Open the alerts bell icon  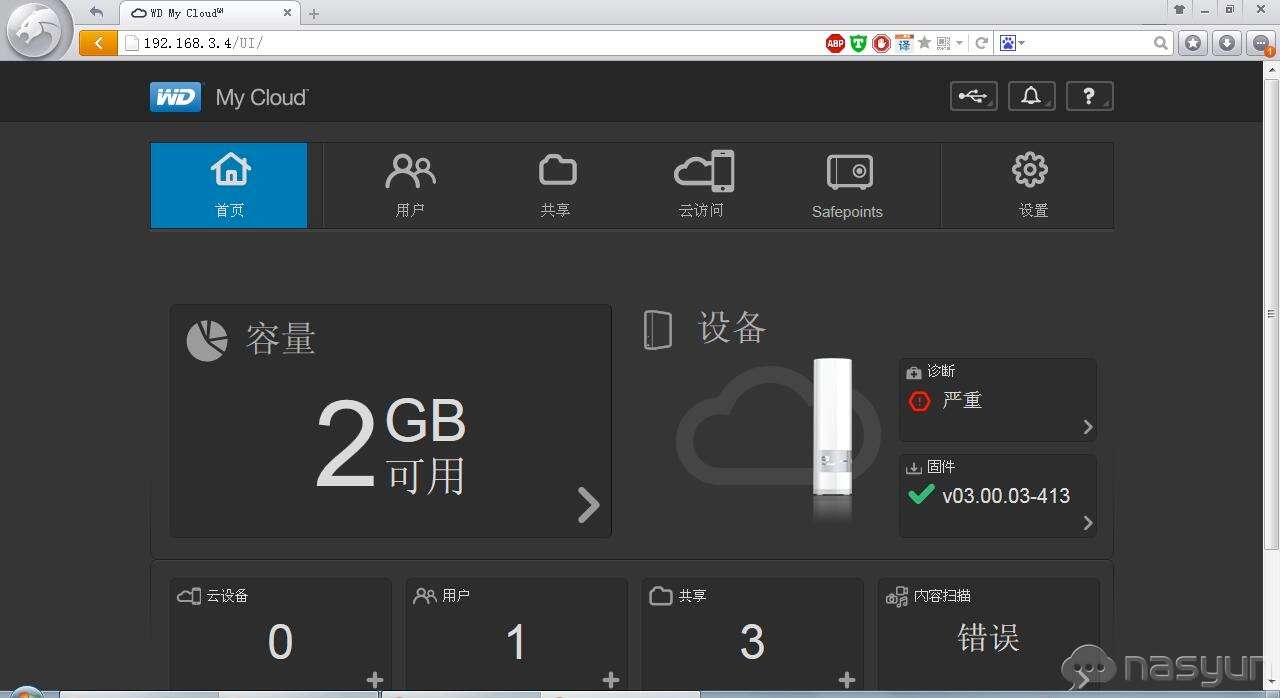click(x=1031, y=96)
